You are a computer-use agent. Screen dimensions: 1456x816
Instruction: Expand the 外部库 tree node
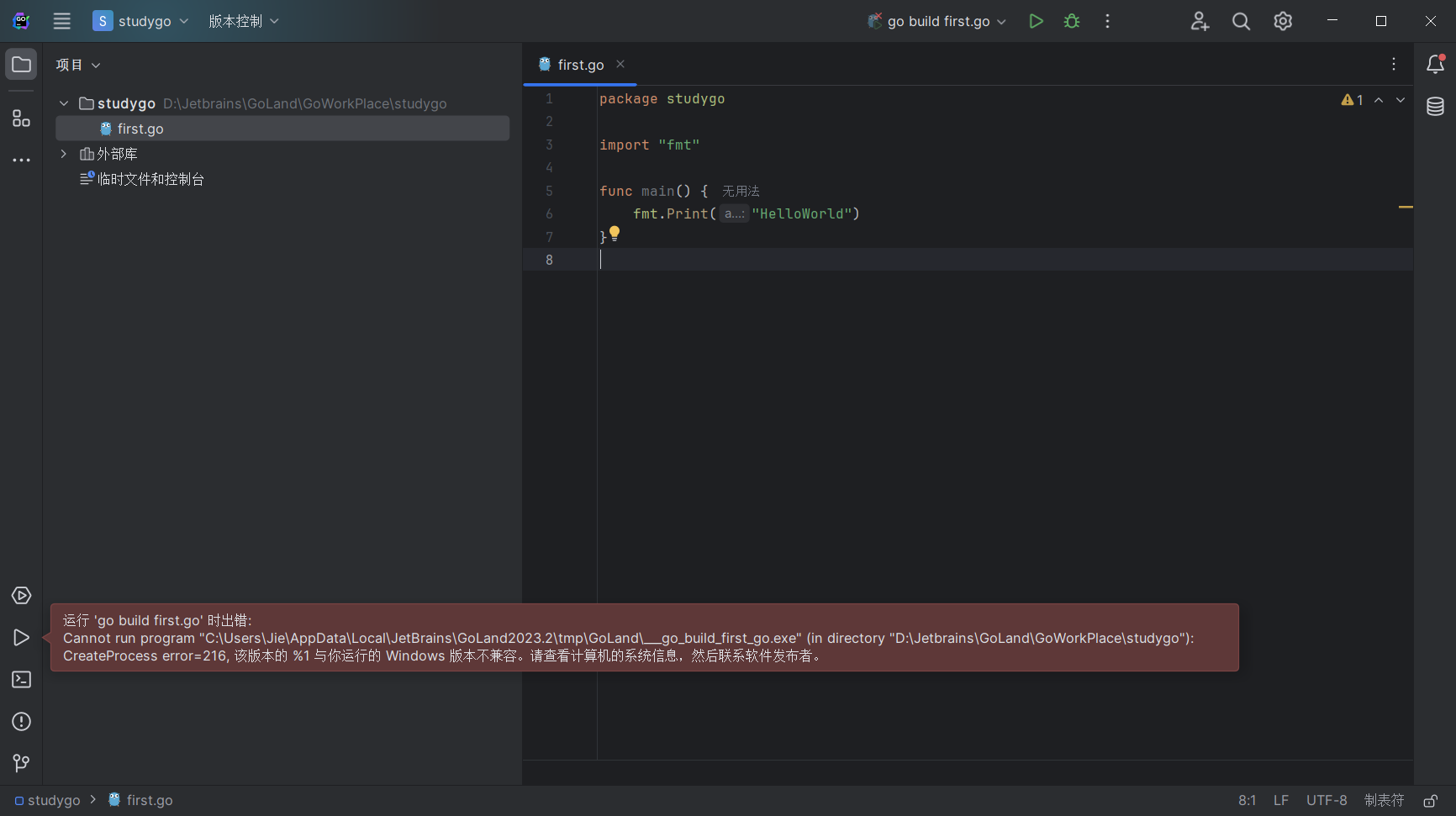[x=64, y=154]
